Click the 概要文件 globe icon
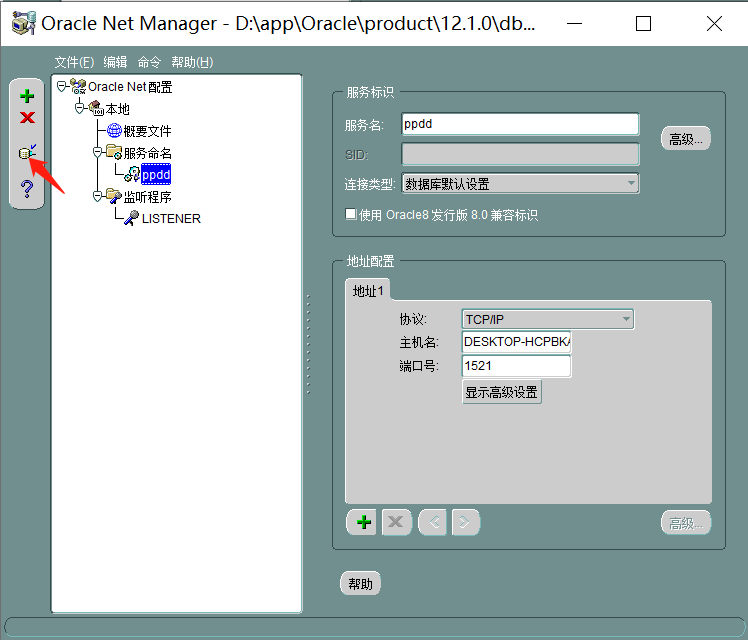 [114, 130]
